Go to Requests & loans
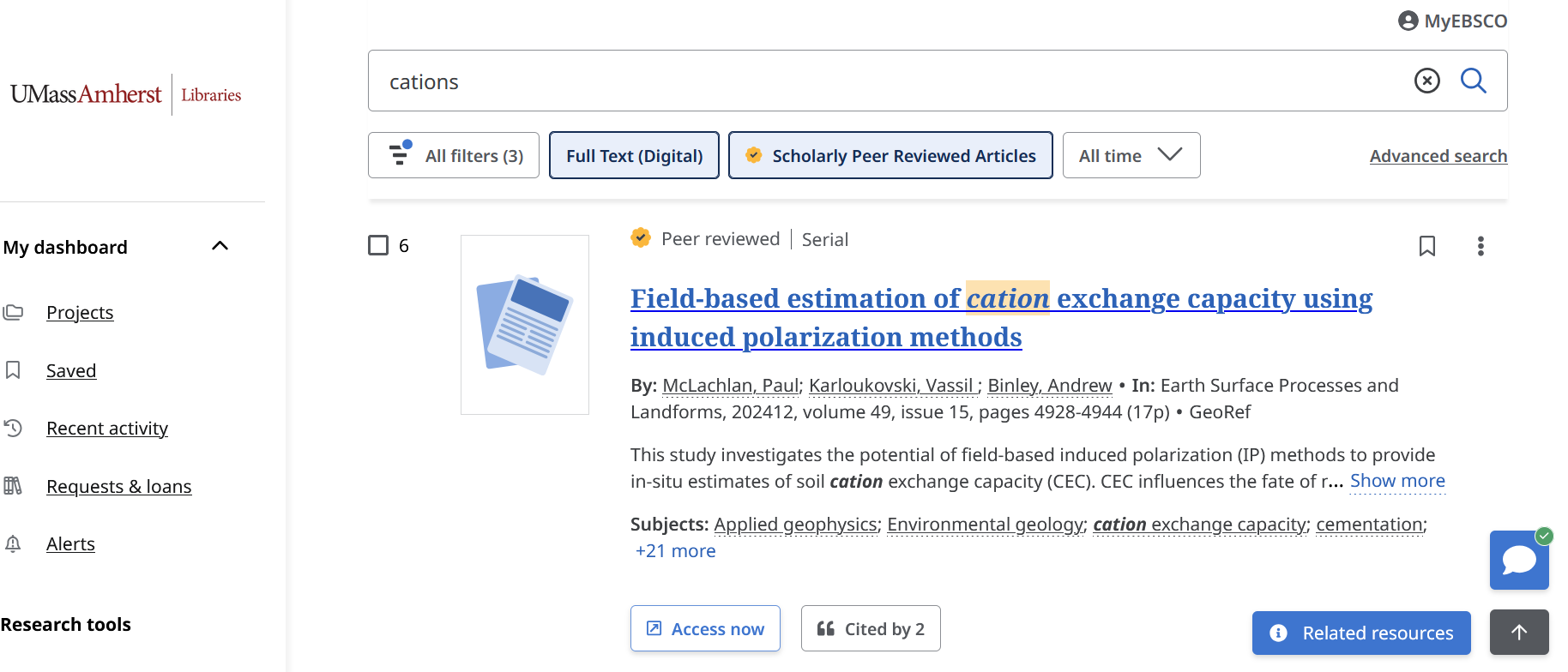1568x672 pixels. pyautogui.click(x=118, y=487)
